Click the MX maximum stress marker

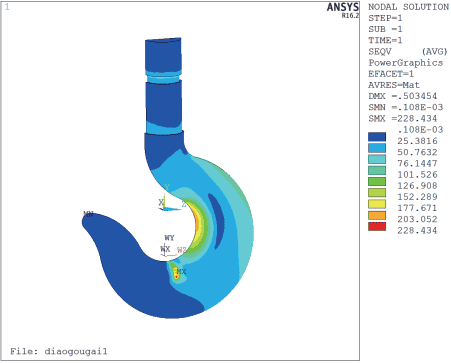pyautogui.click(x=181, y=272)
